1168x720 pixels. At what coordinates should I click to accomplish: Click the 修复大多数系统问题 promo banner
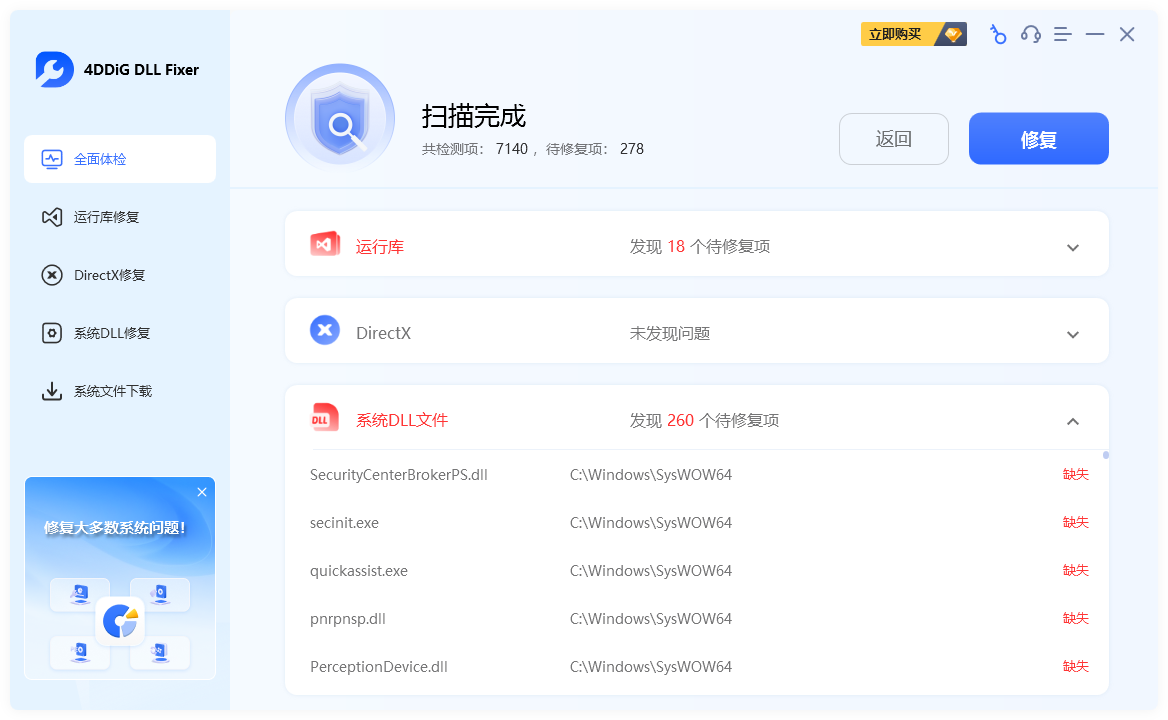coord(120,579)
